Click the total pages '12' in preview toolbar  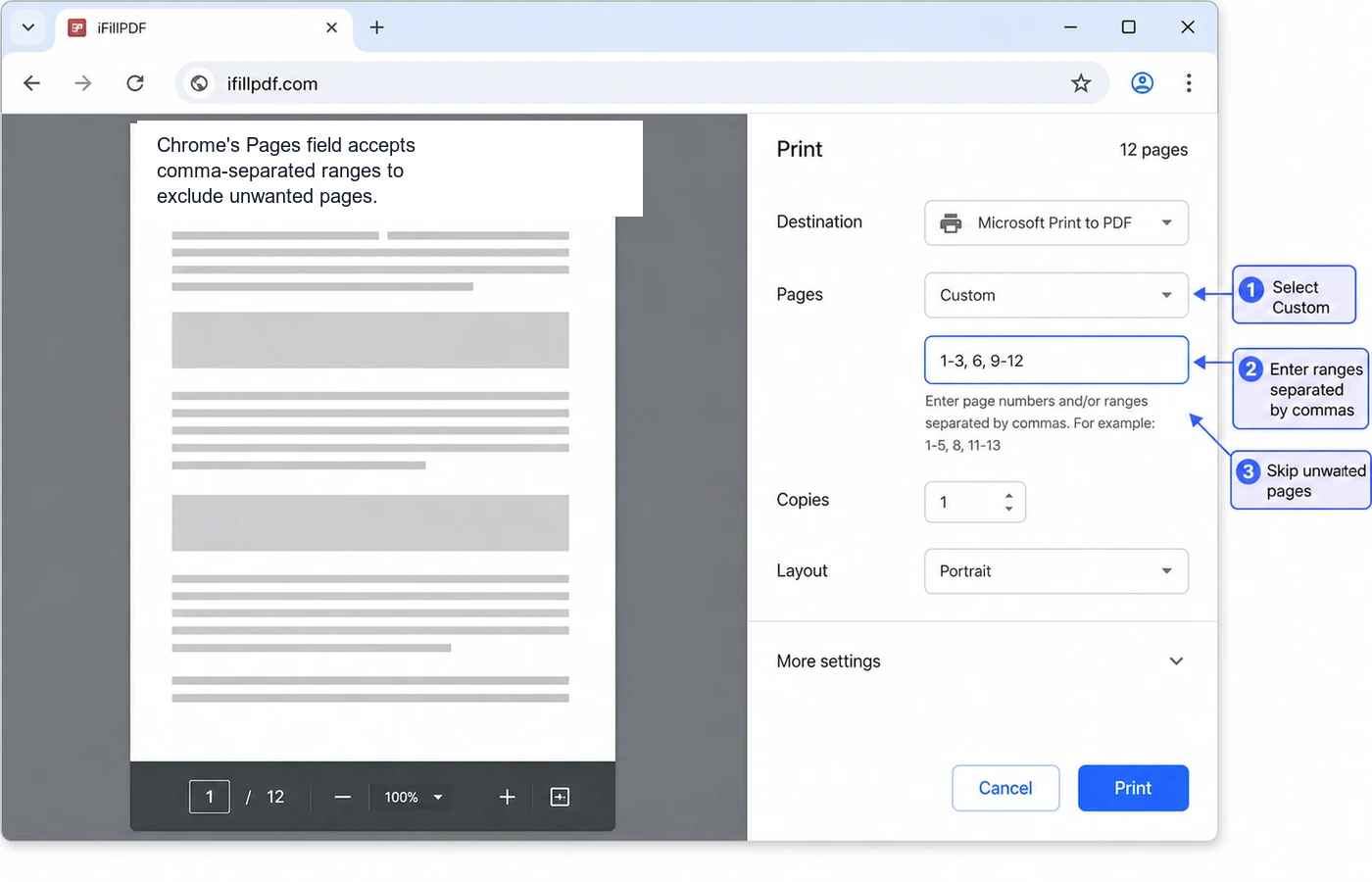275,797
